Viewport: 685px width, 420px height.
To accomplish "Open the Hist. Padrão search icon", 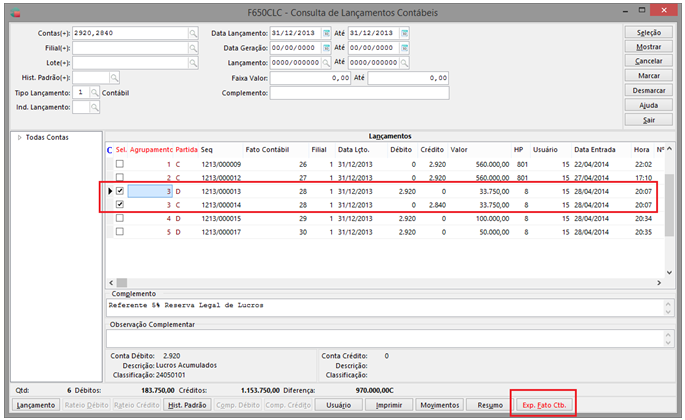I will 115,77.
